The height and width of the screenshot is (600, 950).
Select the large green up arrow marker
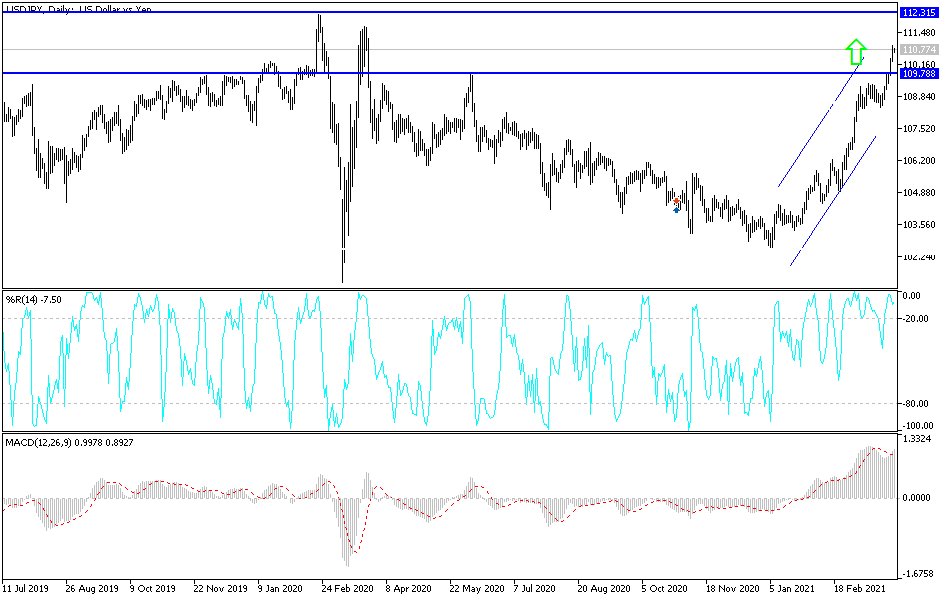[x=855, y=52]
